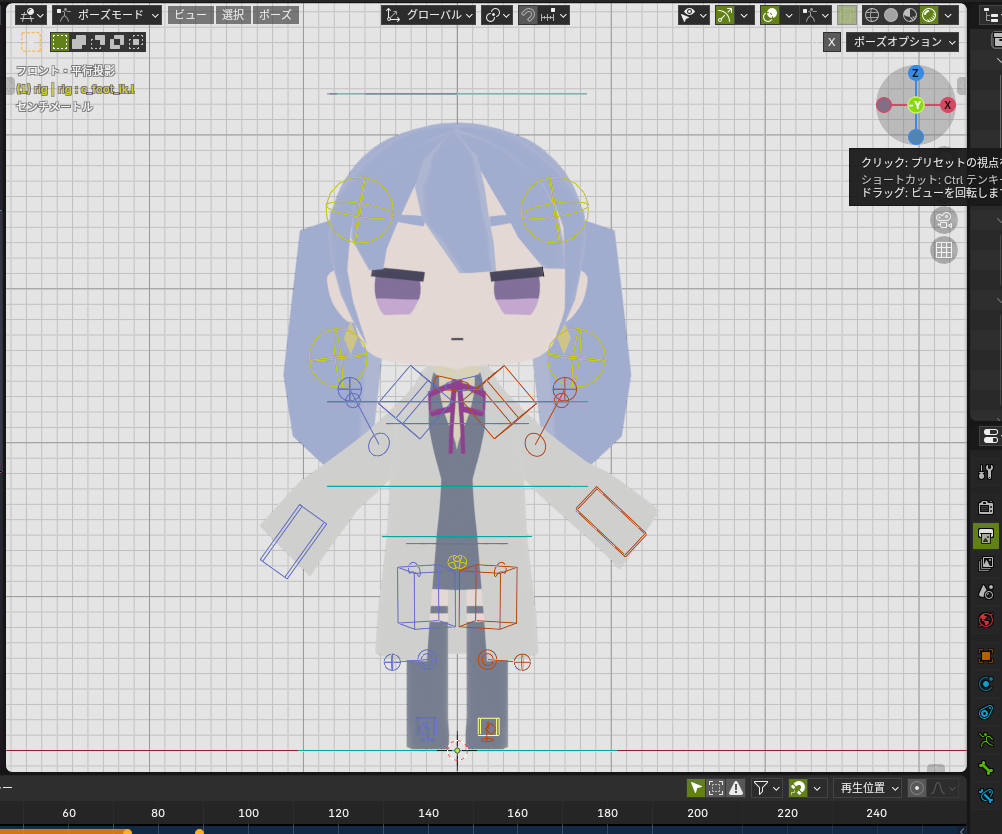Screen dimensions: 1002x834
Task: Toggle orthographic/perspective grid view button
Action: (x=943, y=250)
